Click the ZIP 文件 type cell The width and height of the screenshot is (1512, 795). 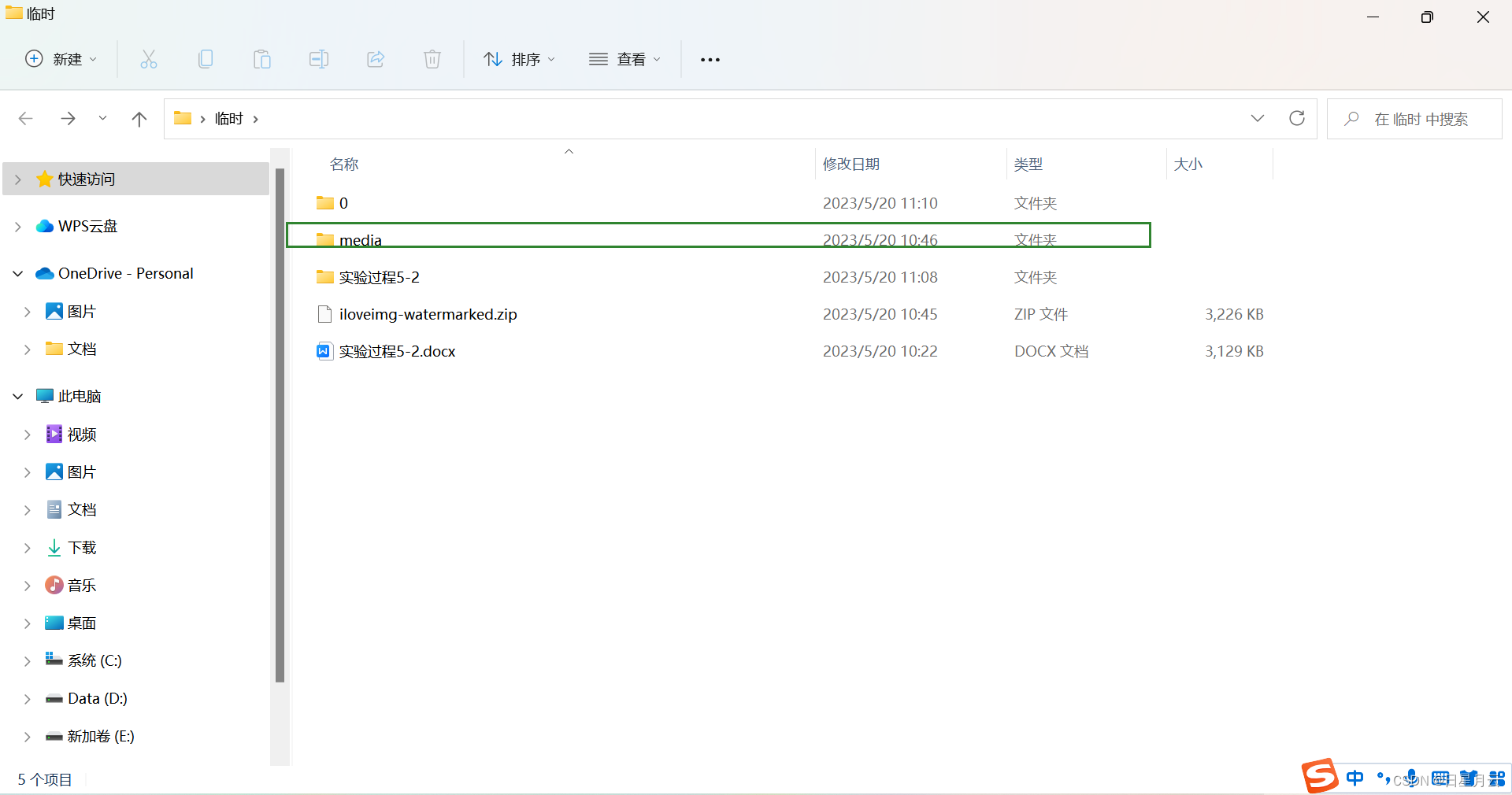(1041, 314)
